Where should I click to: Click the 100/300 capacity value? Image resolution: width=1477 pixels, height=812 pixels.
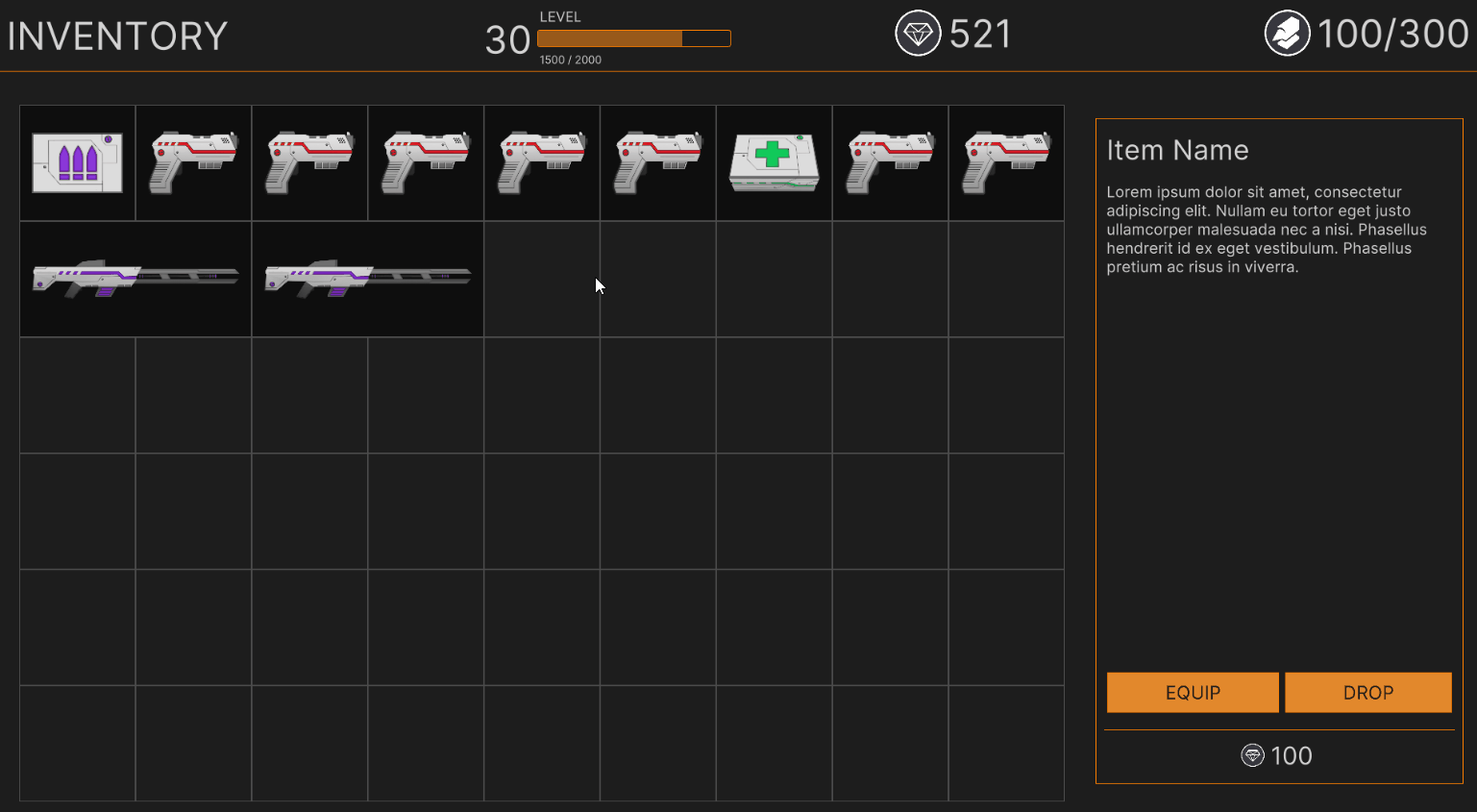(x=1392, y=35)
